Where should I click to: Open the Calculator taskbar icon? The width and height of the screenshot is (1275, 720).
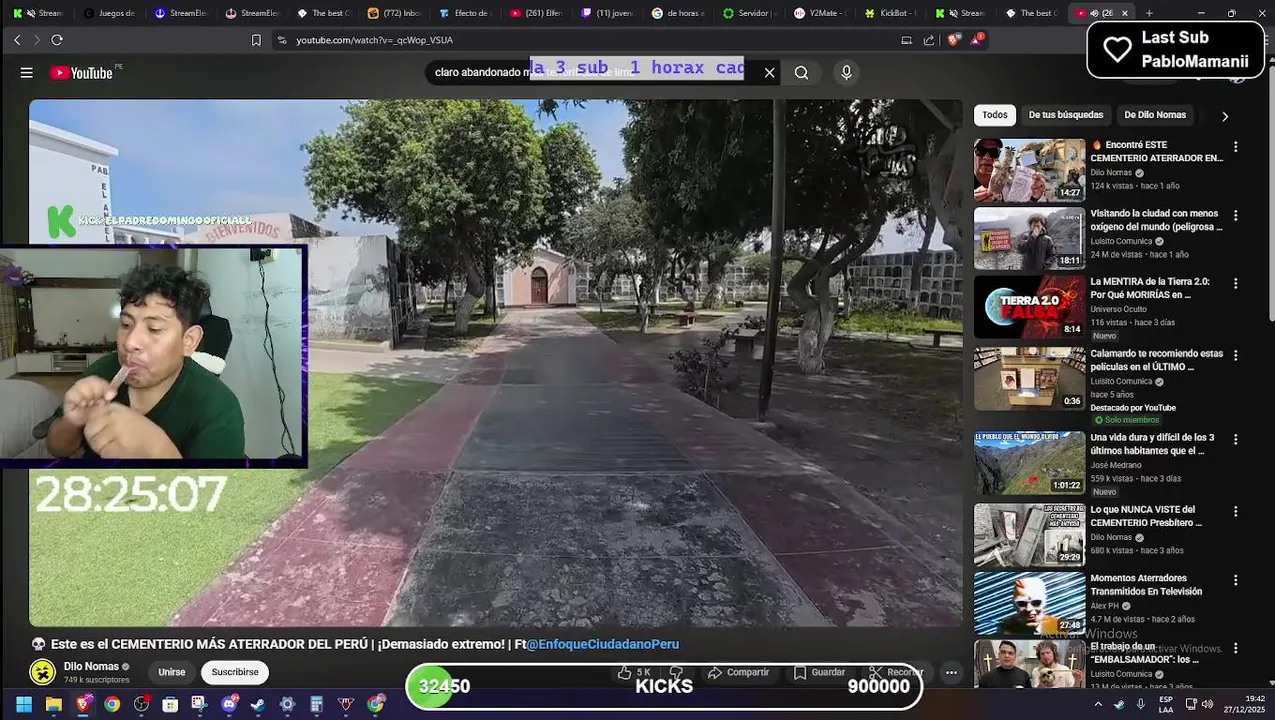317,704
